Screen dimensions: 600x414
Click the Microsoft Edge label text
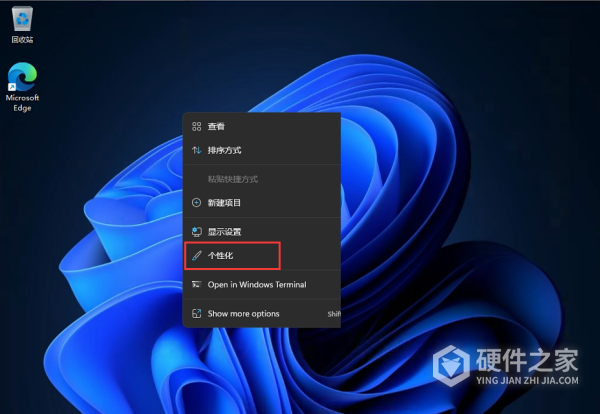point(22,103)
